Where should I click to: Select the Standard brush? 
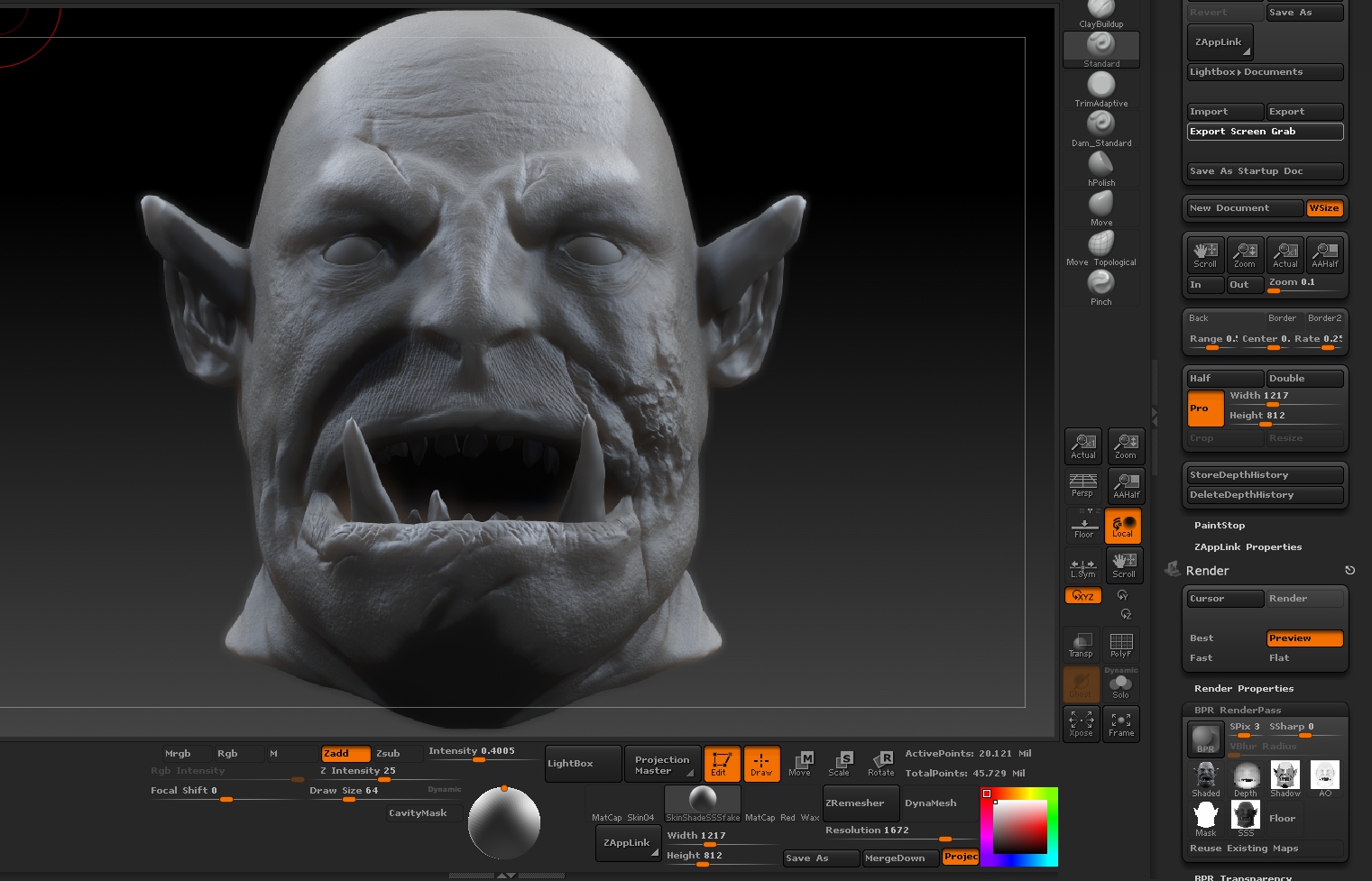pyautogui.click(x=1101, y=50)
